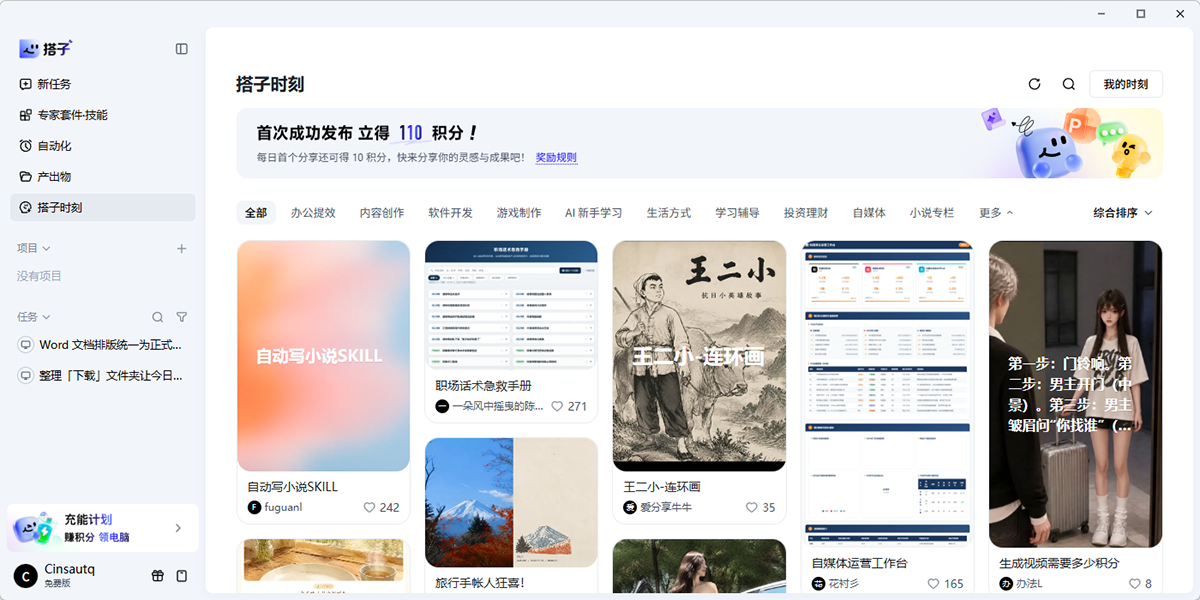
Task: Open the task filter funnel icon
Action: [182, 317]
